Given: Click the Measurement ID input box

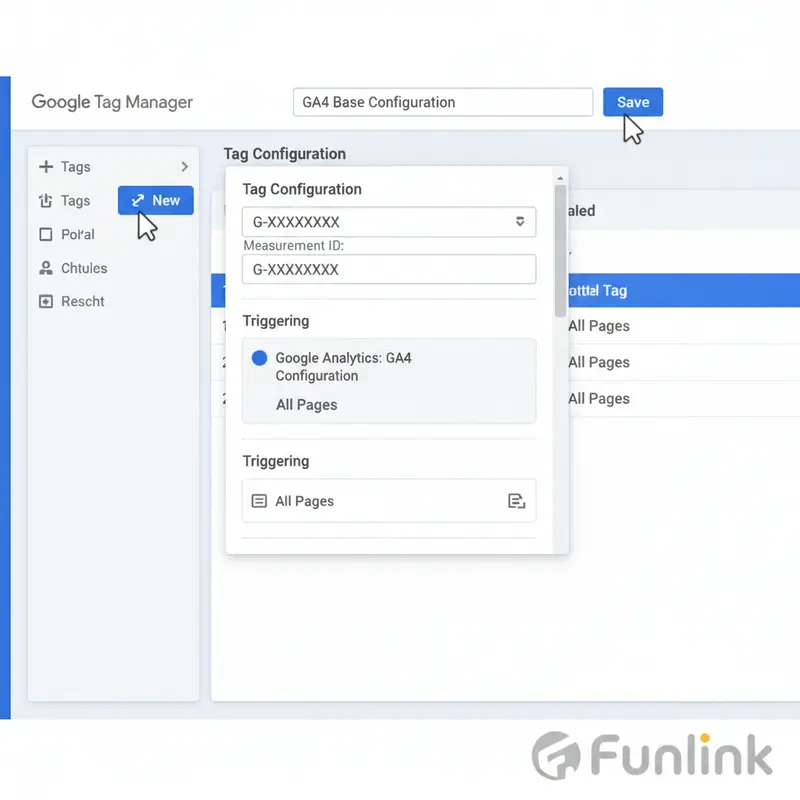Looking at the screenshot, I should [389, 269].
